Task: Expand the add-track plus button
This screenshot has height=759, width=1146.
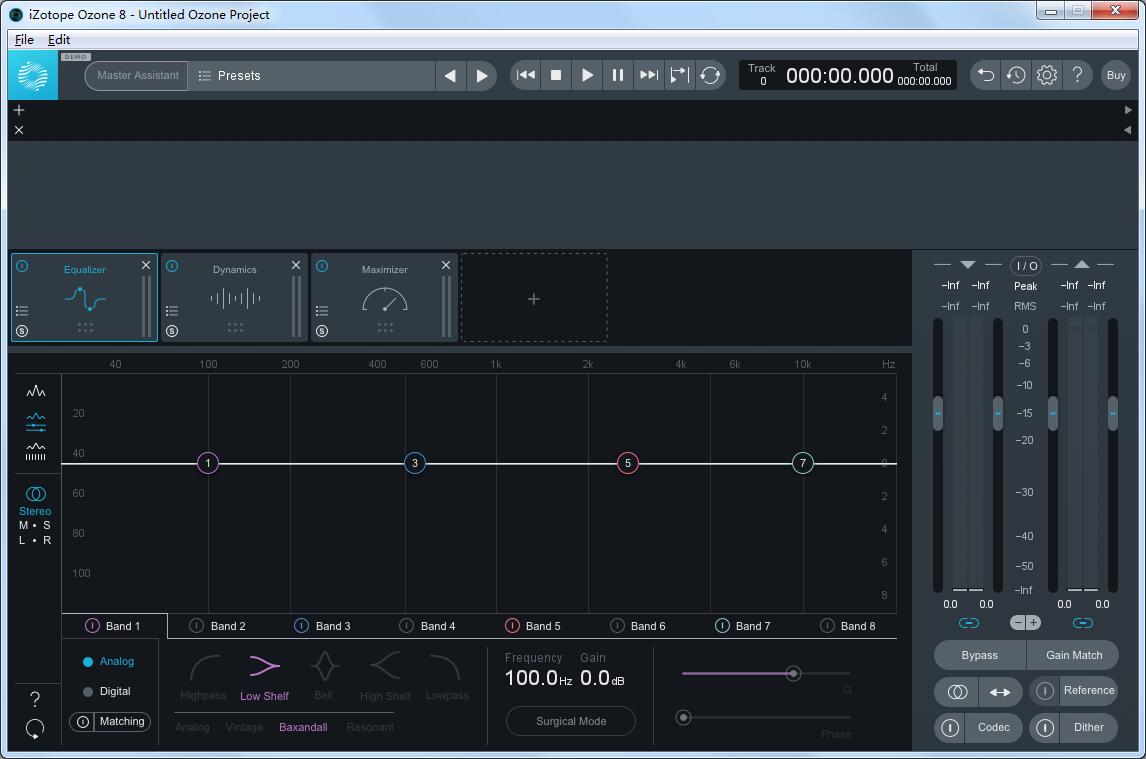Action: [19, 110]
